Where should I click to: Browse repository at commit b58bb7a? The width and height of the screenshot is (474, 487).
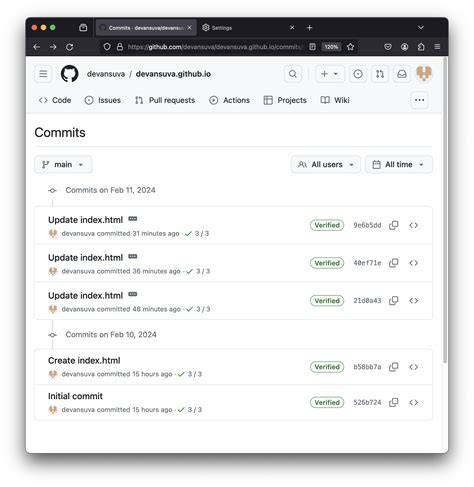(x=414, y=367)
